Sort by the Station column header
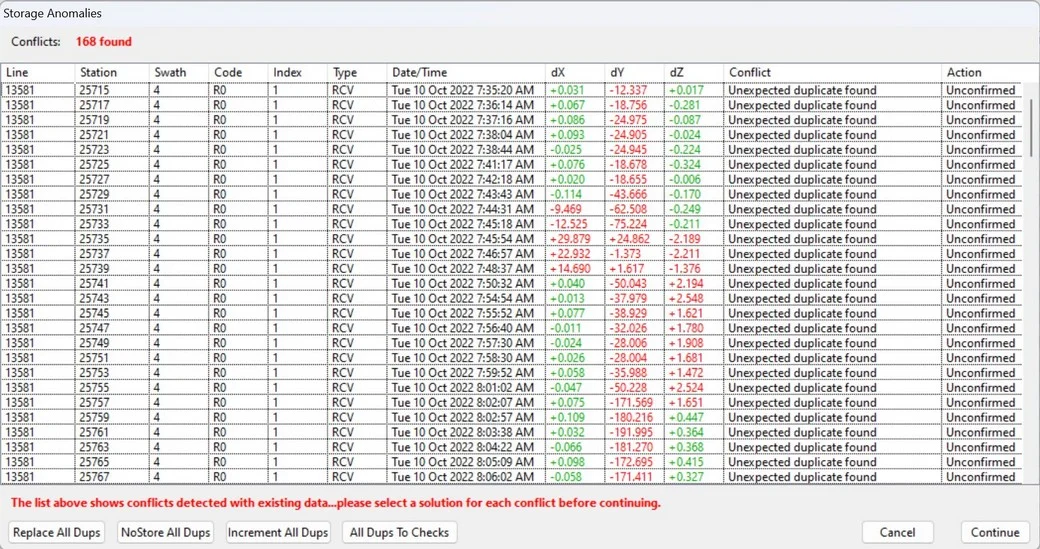 [98, 72]
